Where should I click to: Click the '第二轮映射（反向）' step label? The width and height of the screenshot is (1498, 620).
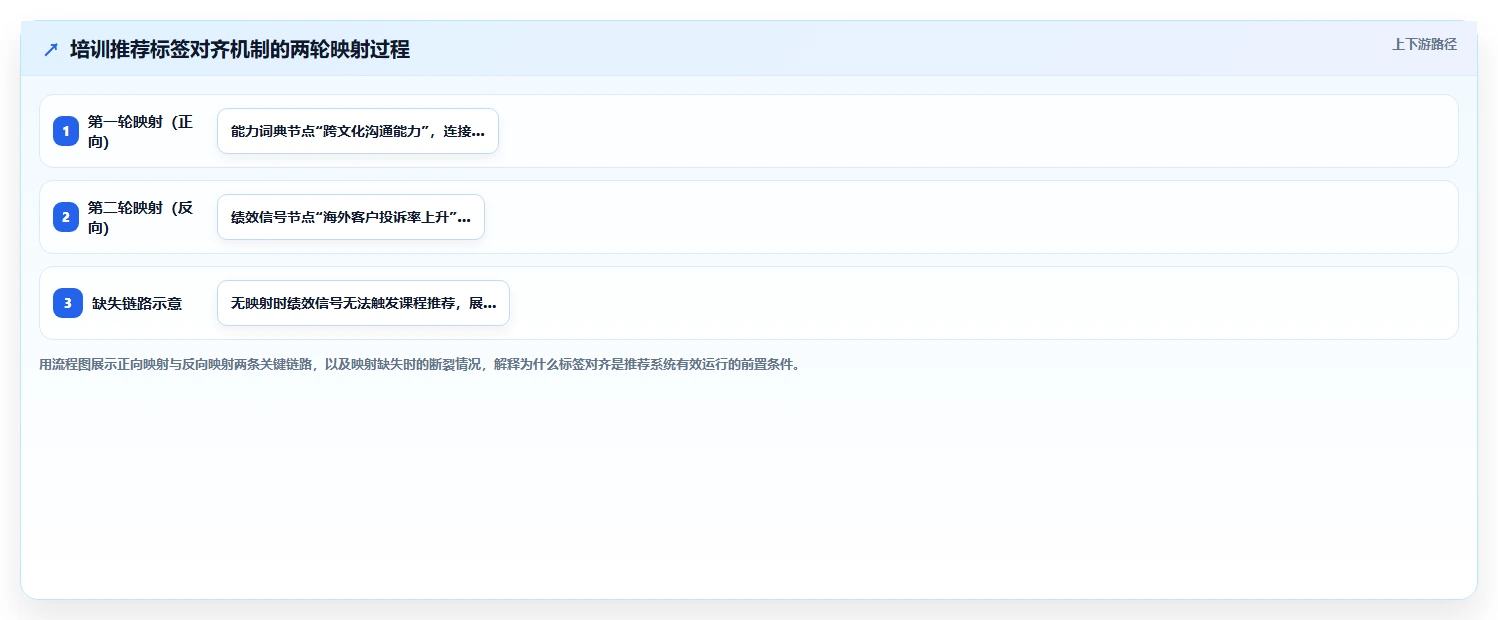(x=141, y=217)
